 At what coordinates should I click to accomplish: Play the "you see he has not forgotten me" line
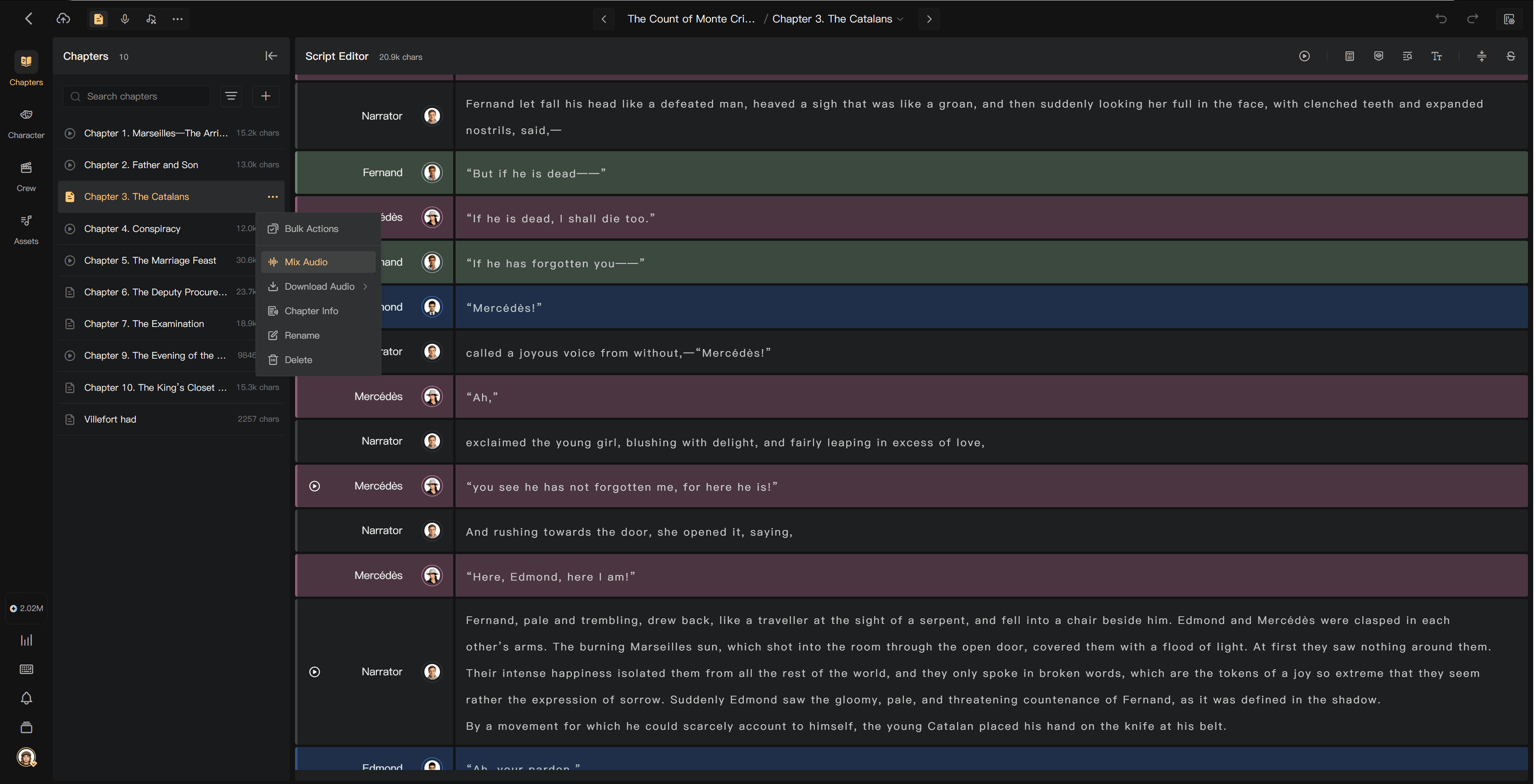tap(315, 486)
